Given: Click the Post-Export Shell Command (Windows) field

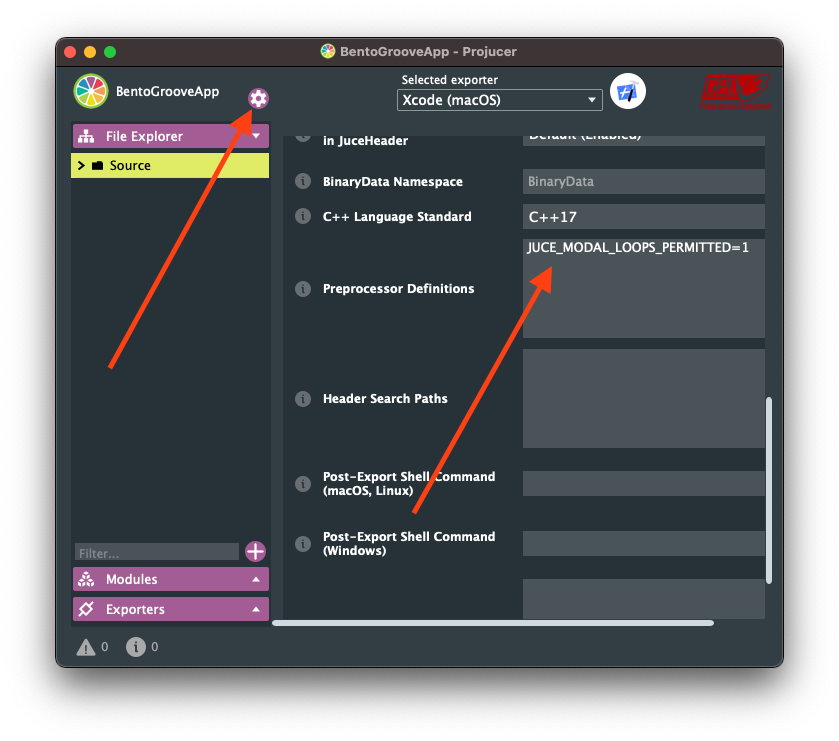Looking at the screenshot, I should [x=644, y=544].
